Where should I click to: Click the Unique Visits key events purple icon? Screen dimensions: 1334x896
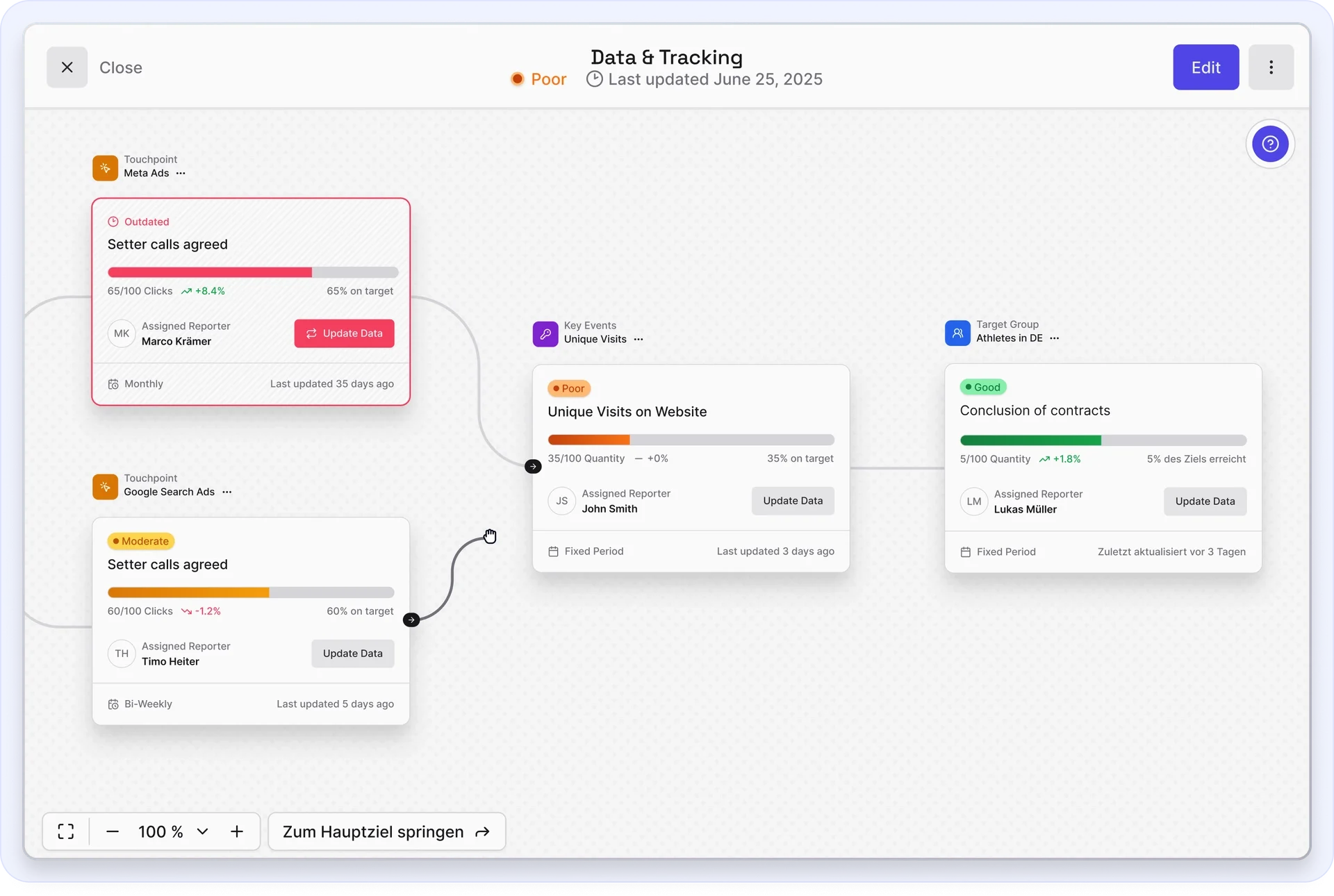[x=545, y=333]
